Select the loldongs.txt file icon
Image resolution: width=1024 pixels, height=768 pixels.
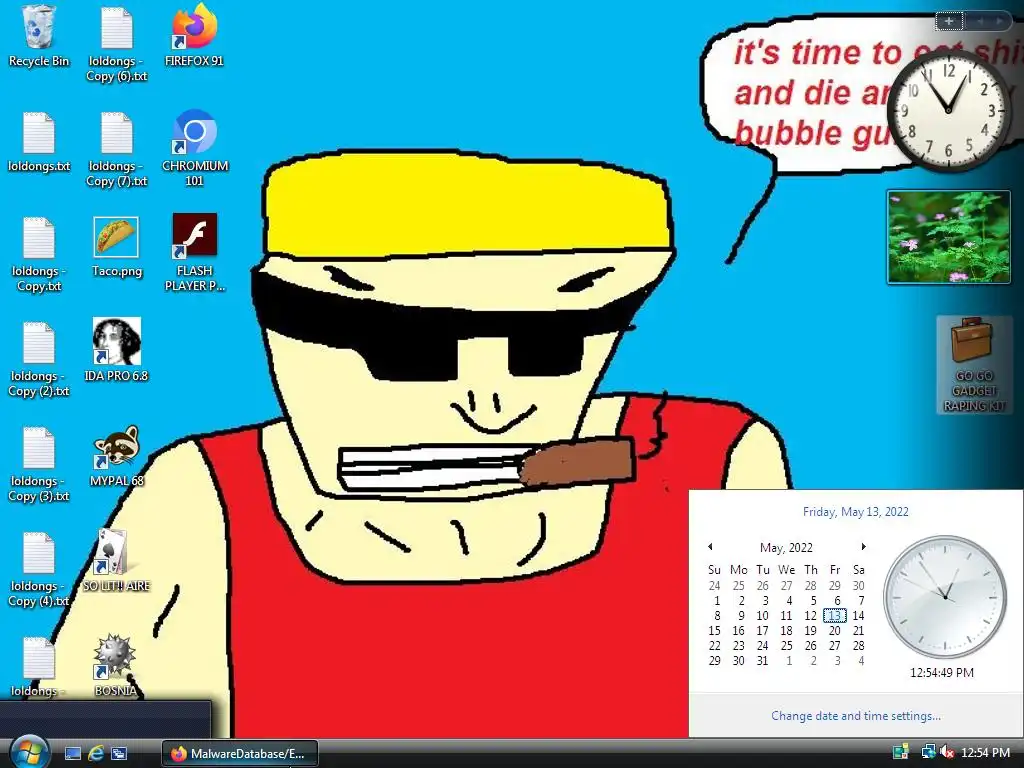click(39, 142)
